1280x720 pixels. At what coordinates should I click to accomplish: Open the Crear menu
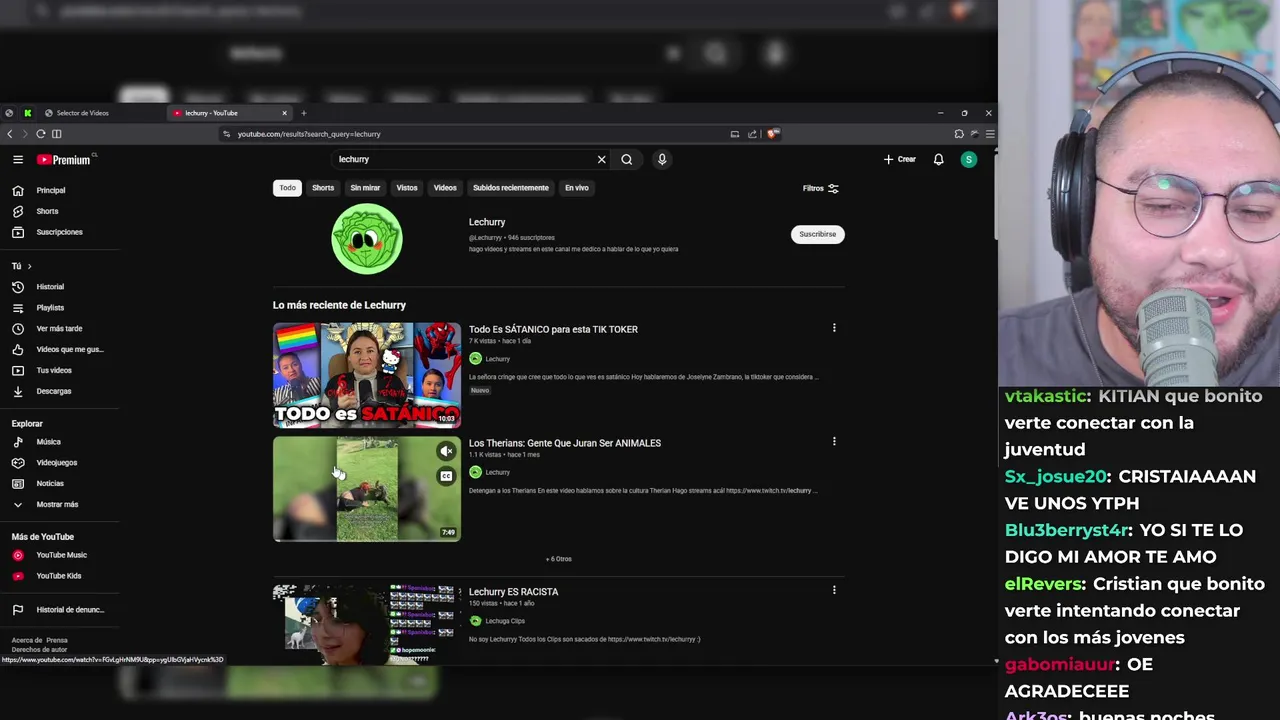(900, 159)
